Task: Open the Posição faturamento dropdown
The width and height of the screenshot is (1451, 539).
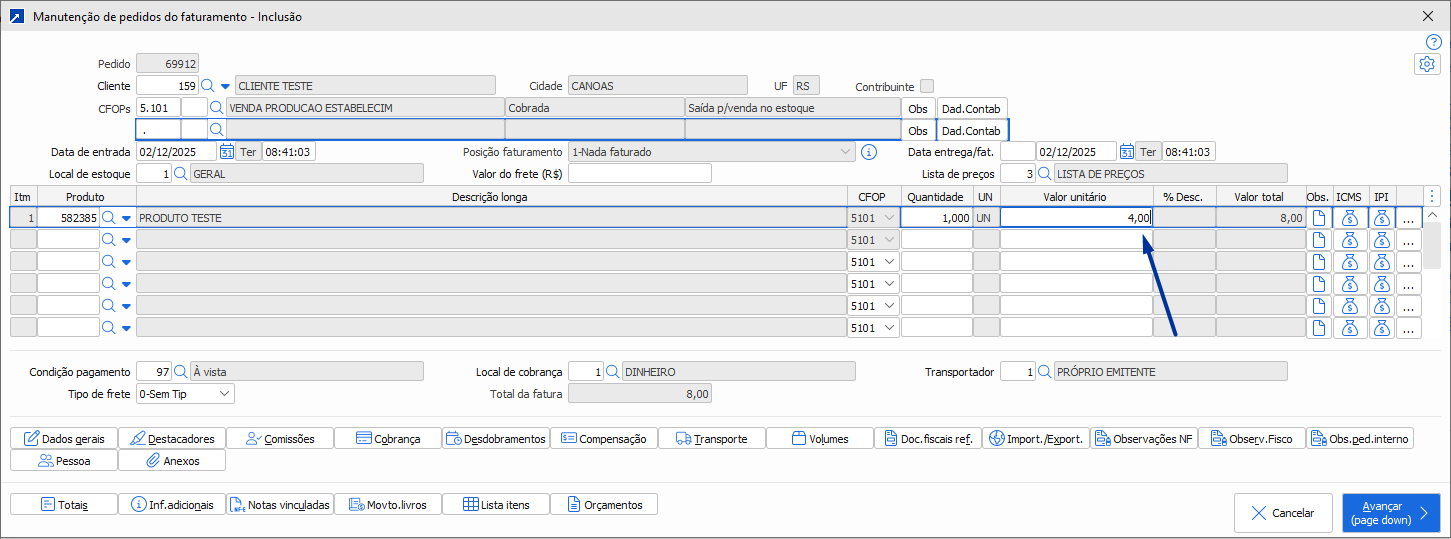Action: point(846,152)
